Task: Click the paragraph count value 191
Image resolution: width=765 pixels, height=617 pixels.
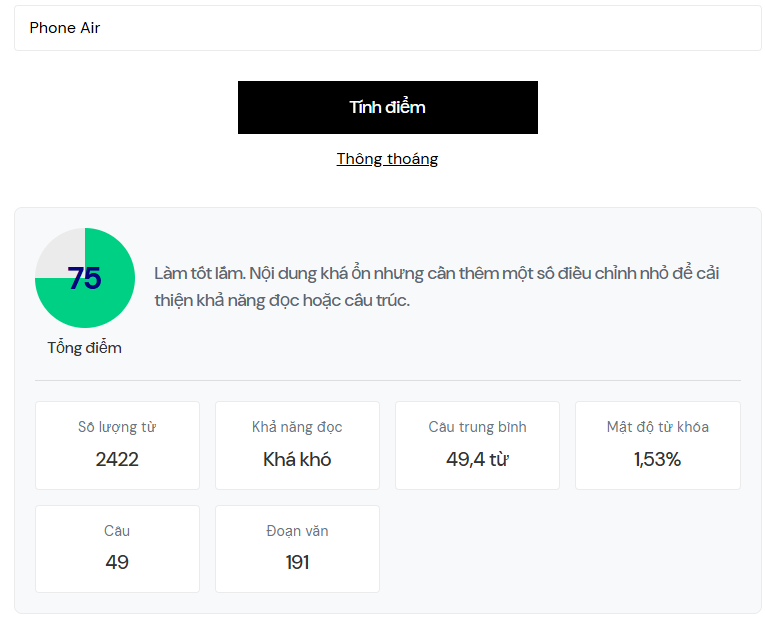Action: point(297,563)
